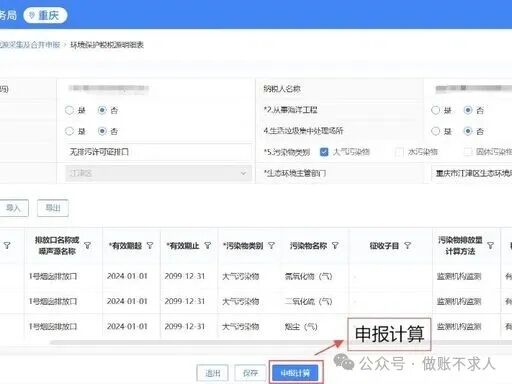The image size is (512, 384).
Task: Click the 无排污许可证排口 input field
Action: [158, 152]
